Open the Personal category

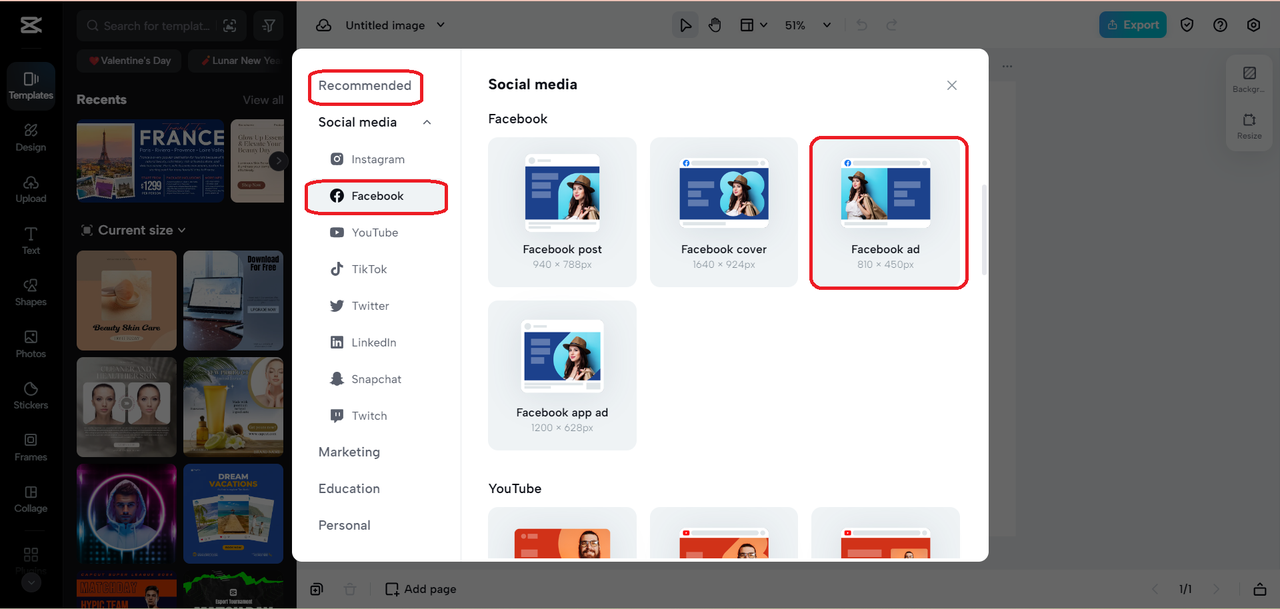[x=344, y=525]
